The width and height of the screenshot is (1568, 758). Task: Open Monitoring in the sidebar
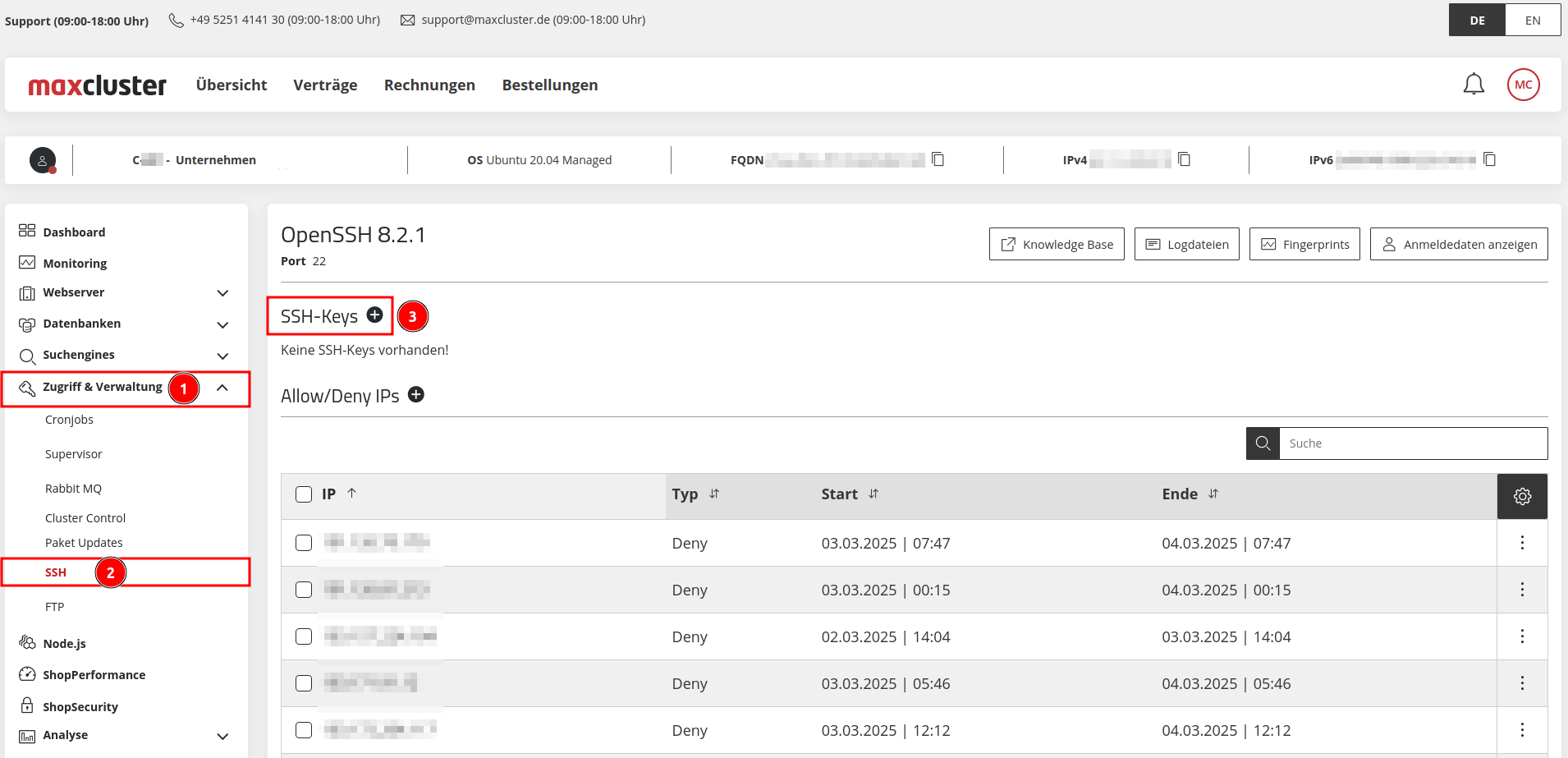coord(75,264)
